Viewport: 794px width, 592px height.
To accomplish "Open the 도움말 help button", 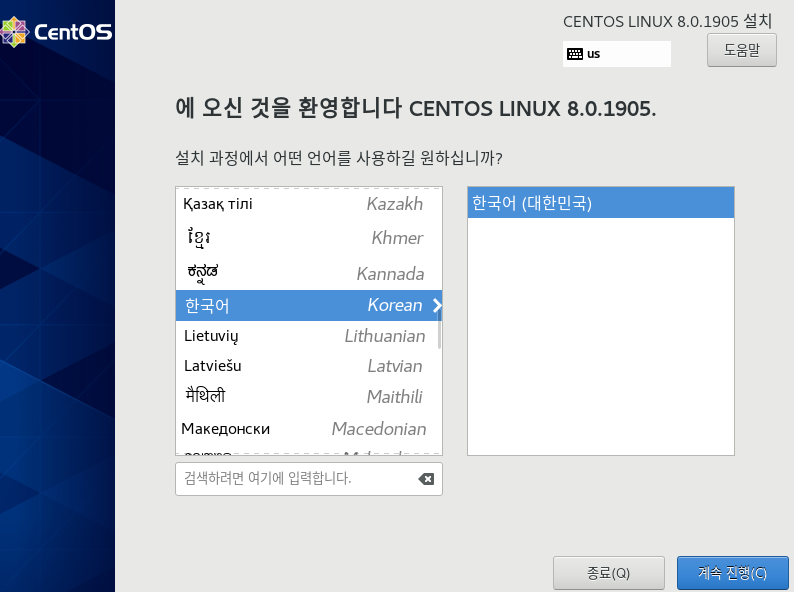I will click(742, 50).
